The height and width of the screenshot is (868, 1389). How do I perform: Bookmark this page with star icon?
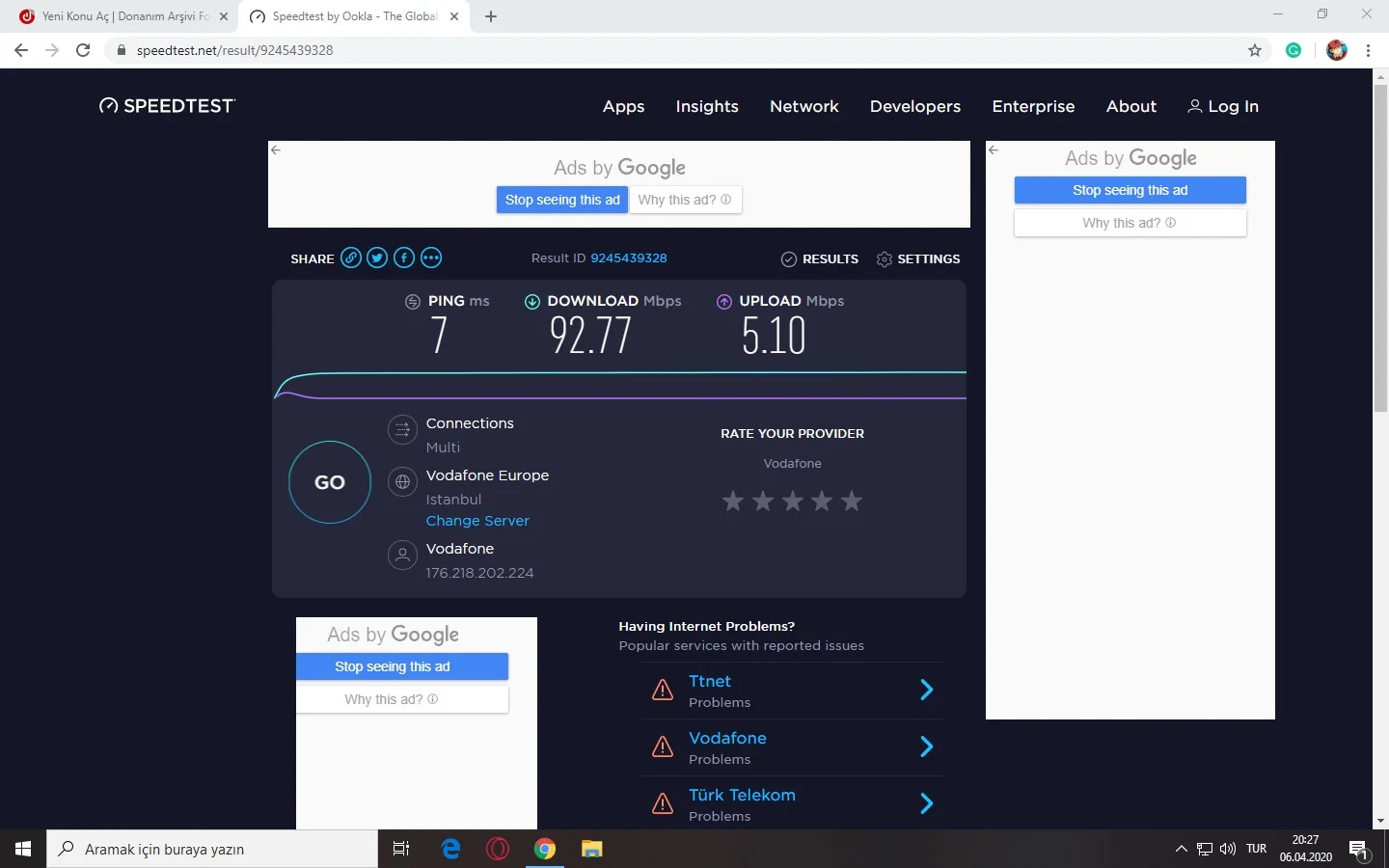(x=1254, y=50)
